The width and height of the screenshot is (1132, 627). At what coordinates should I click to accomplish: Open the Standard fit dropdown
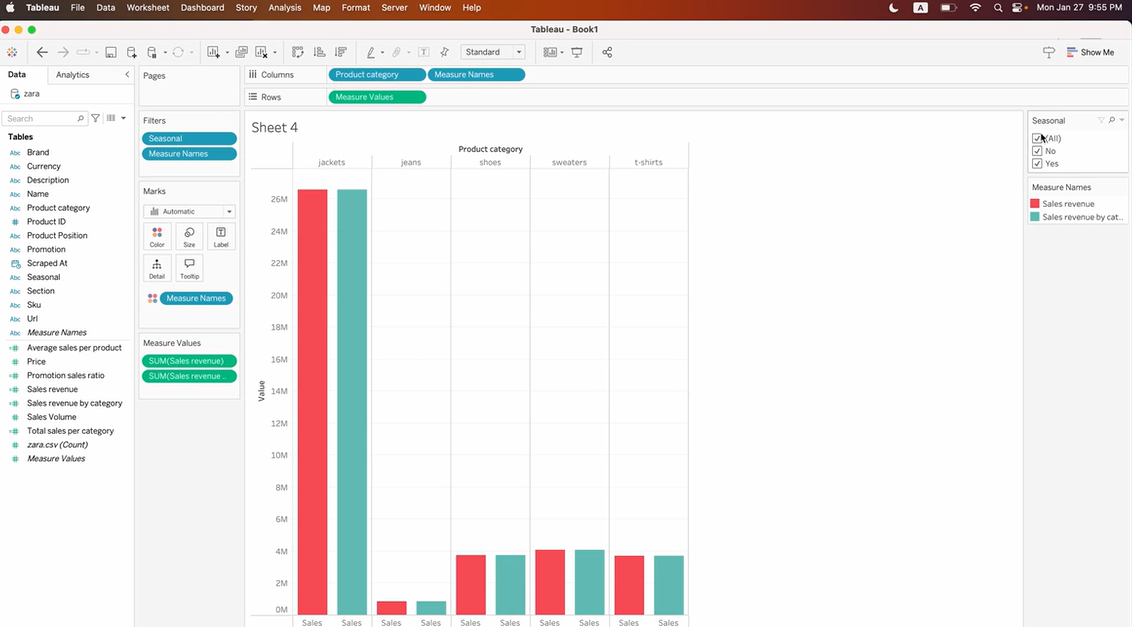pos(492,52)
